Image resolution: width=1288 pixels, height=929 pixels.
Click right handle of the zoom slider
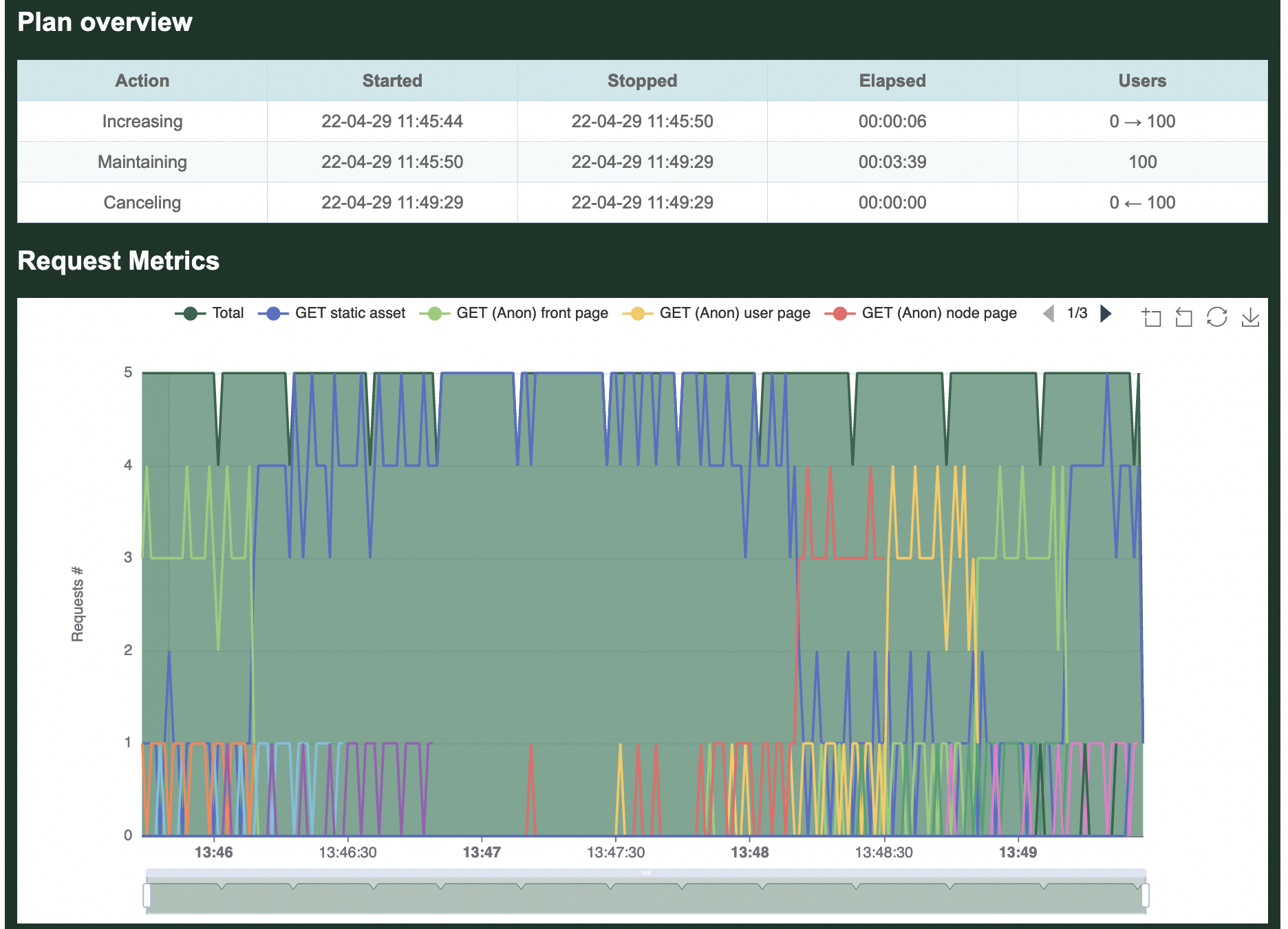click(x=1145, y=895)
